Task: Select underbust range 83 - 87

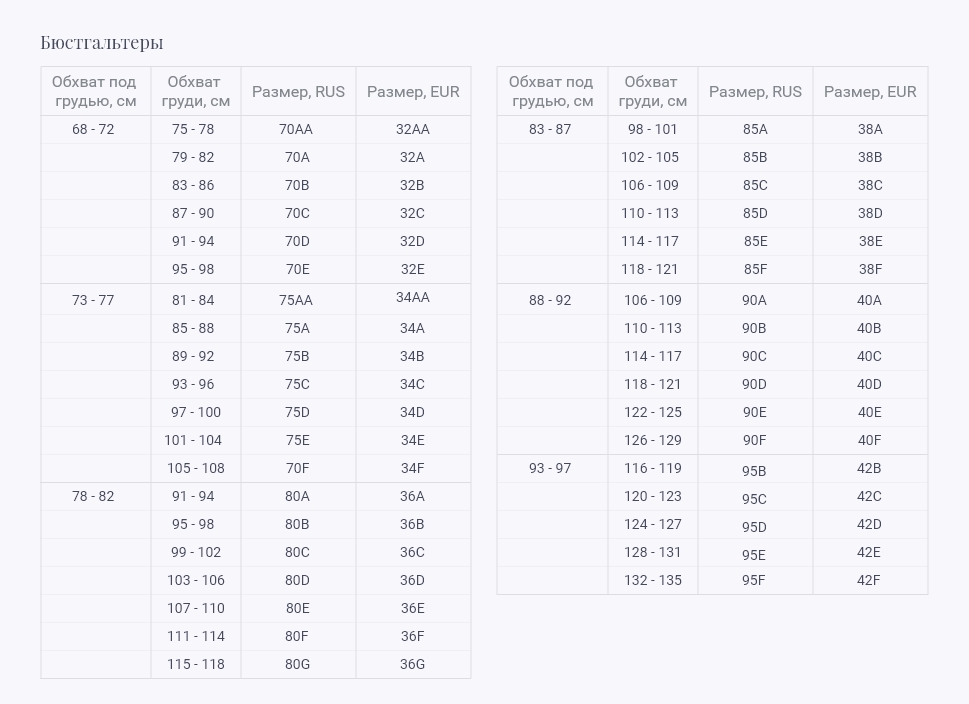Action: 550,129
